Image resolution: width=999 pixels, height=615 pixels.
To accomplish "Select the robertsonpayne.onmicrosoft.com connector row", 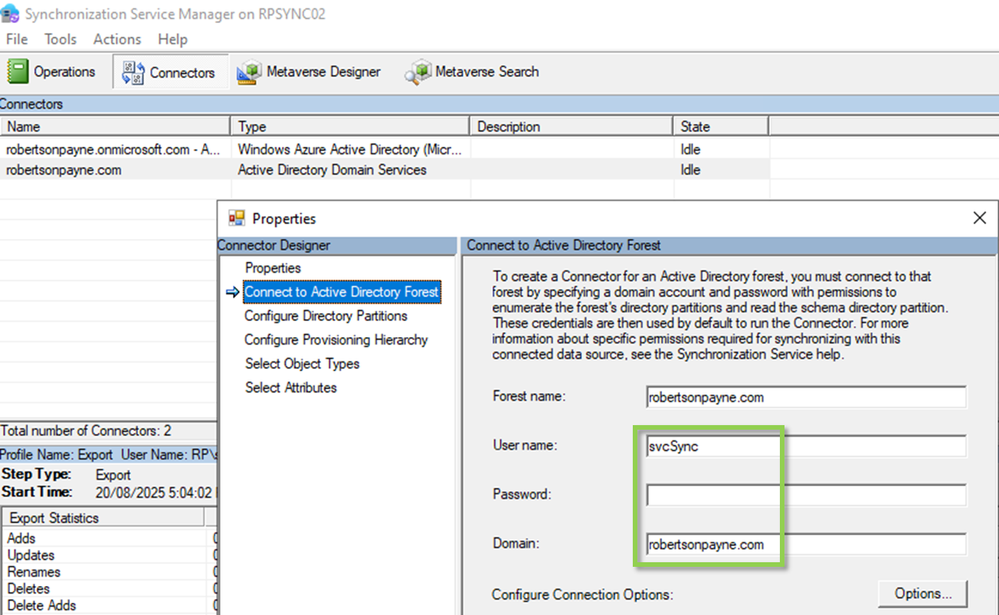I will coord(385,149).
